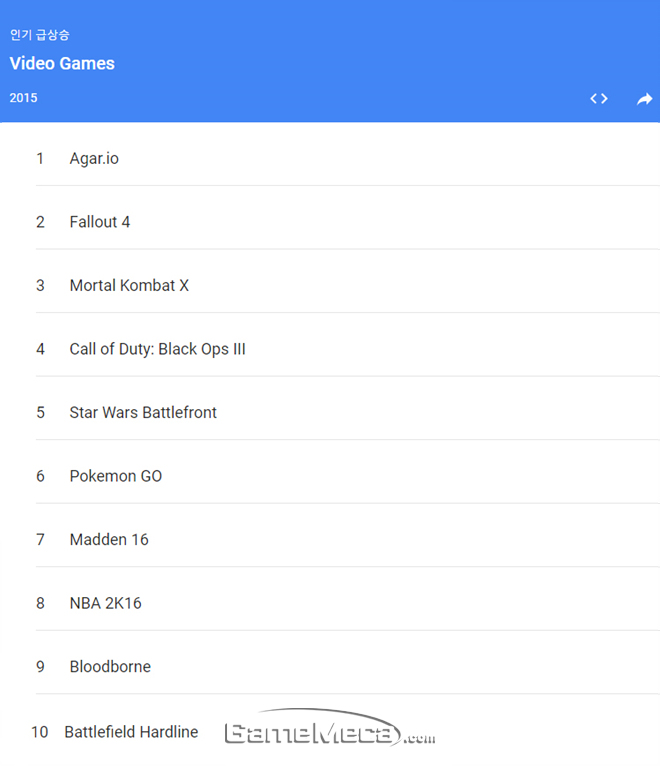Click rank number 10 beside Battlefield Hardline
The height and width of the screenshot is (766, 660).
pyautogui.click(x=39, y=732)
